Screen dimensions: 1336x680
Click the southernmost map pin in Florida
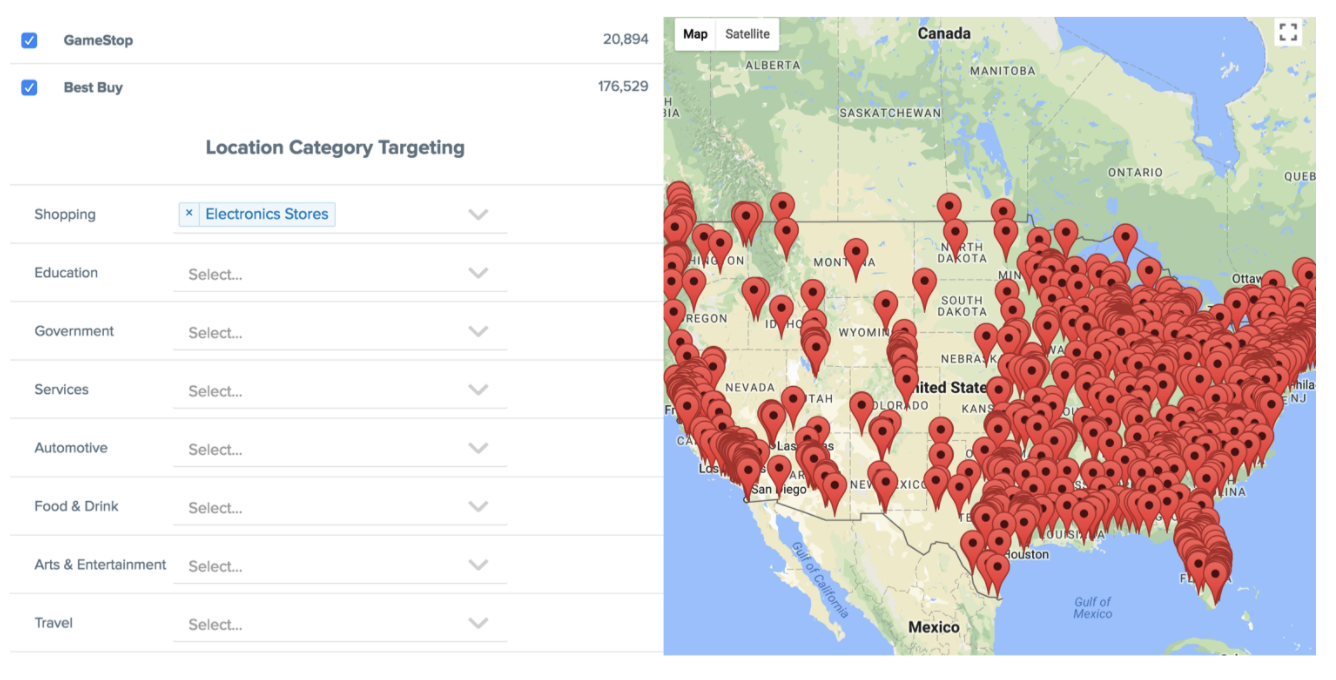click(x=1215, y=578)
